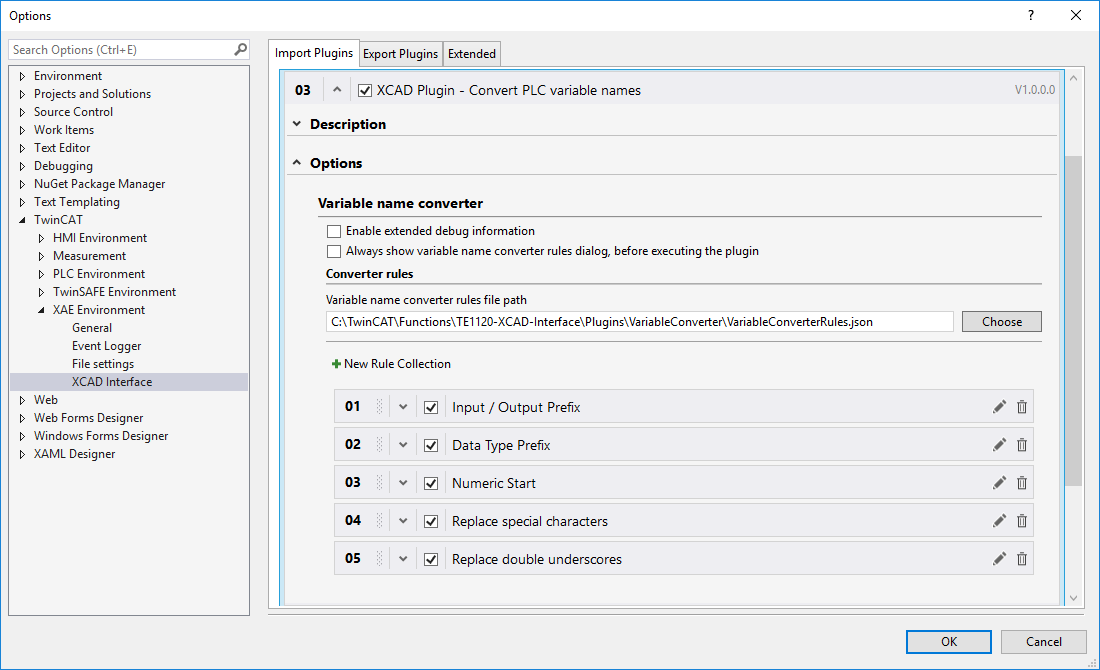Screen dimensions: 1100x670
Task: Expand Replace double underscores rule chevron
Action: pyautogui.click(x=403, y=558)
